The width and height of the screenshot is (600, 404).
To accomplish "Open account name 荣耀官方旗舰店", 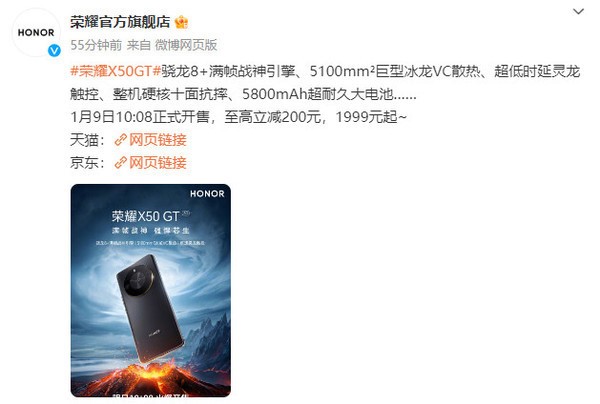I will pos(120,22).
